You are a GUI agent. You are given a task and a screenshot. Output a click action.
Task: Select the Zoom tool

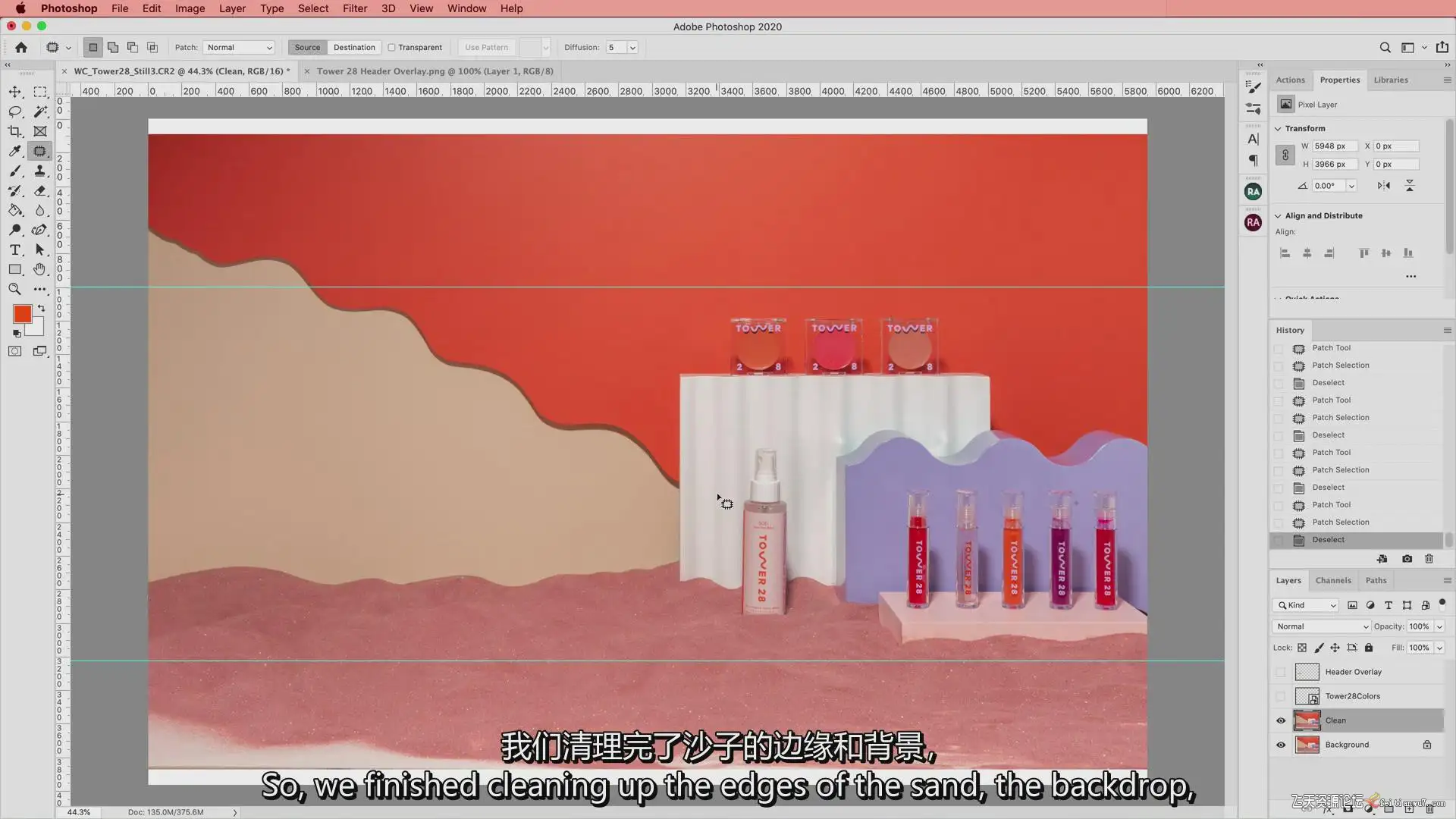[x=15, y=289]
